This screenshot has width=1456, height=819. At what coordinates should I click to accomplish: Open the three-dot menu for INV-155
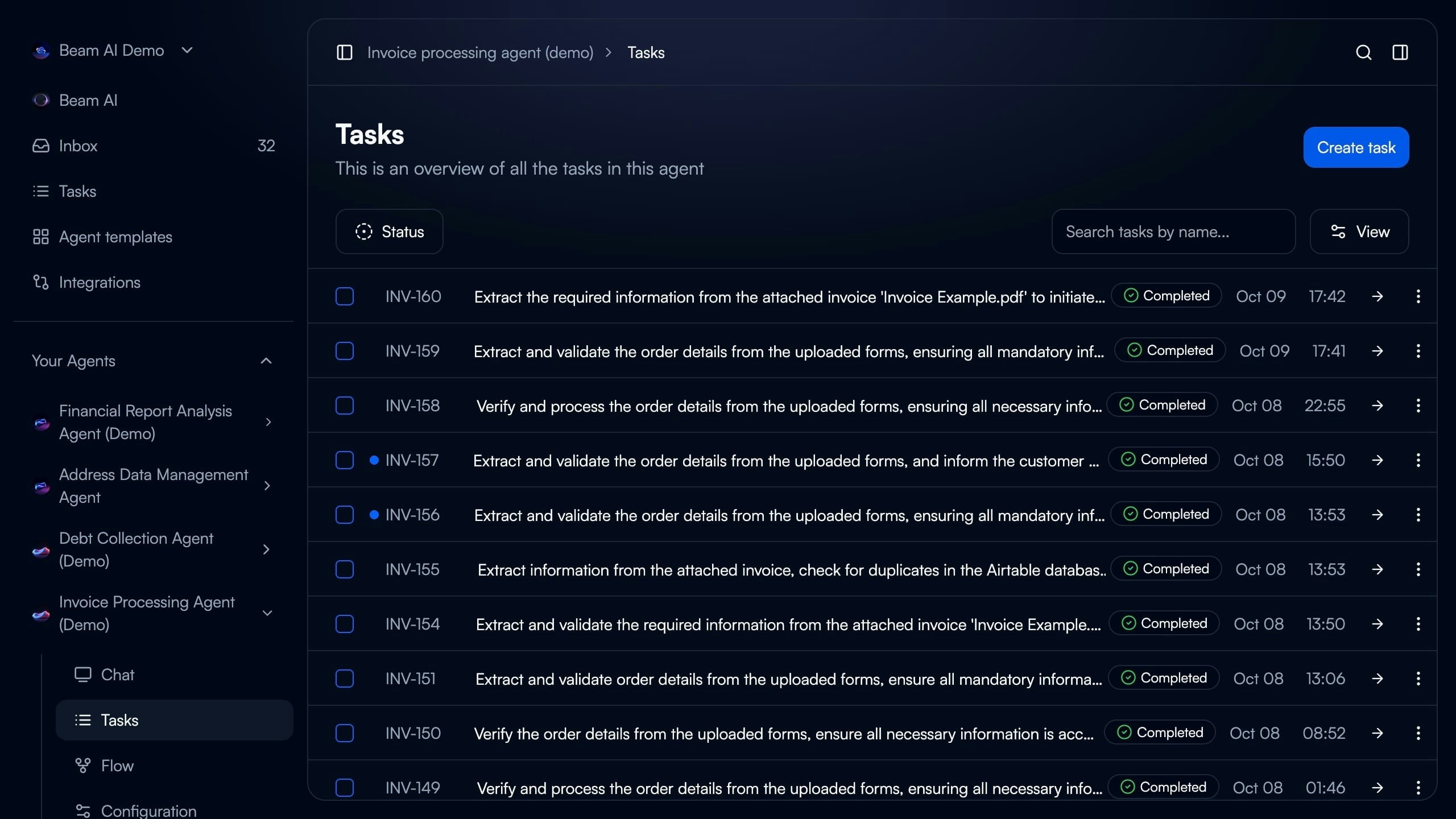point(1418,569)
